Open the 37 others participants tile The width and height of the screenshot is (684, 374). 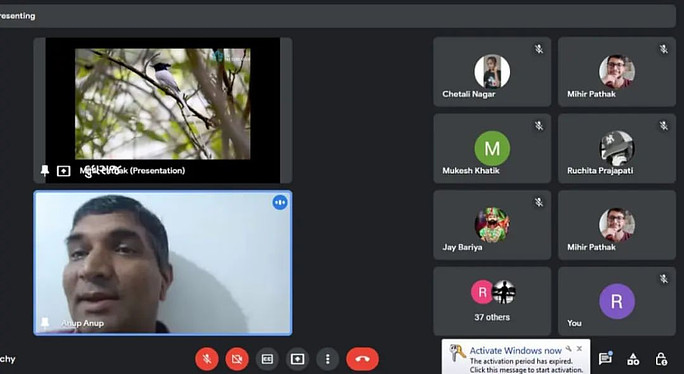coord(492,301)
